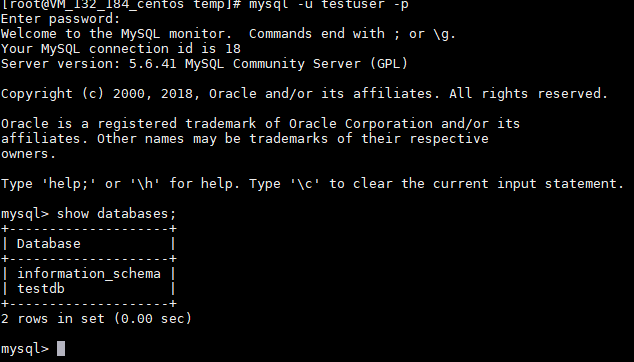The image size is (634, 362).
Task: Click the bottom table border line
Action: (89, 304)
